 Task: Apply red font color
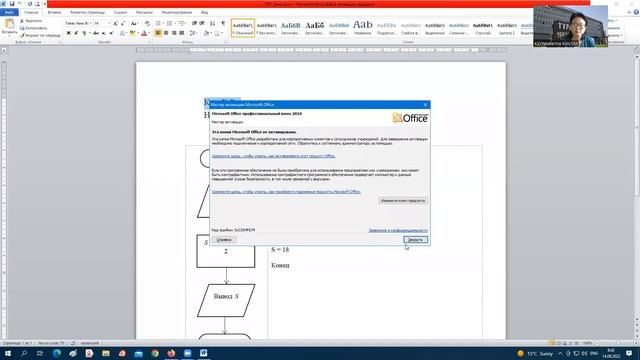pos(144,33)
